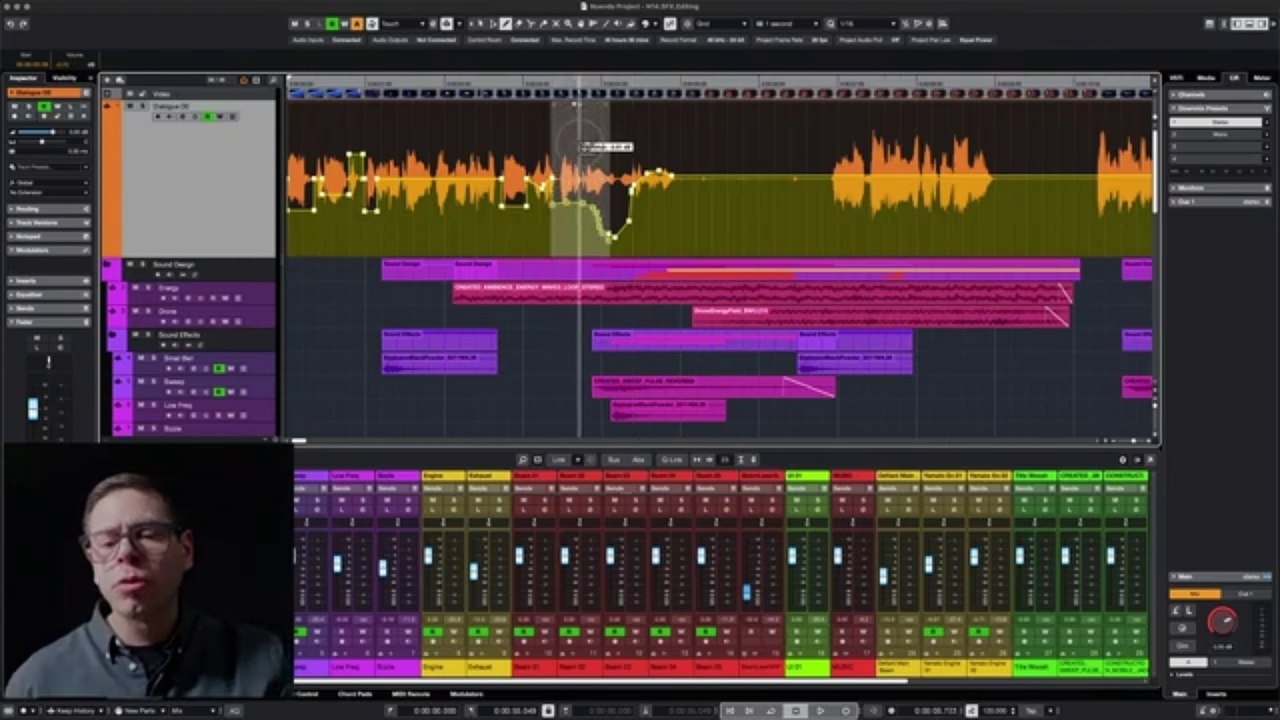
Task: Click the tempo field showing 120.000
Action: [997, 710]
